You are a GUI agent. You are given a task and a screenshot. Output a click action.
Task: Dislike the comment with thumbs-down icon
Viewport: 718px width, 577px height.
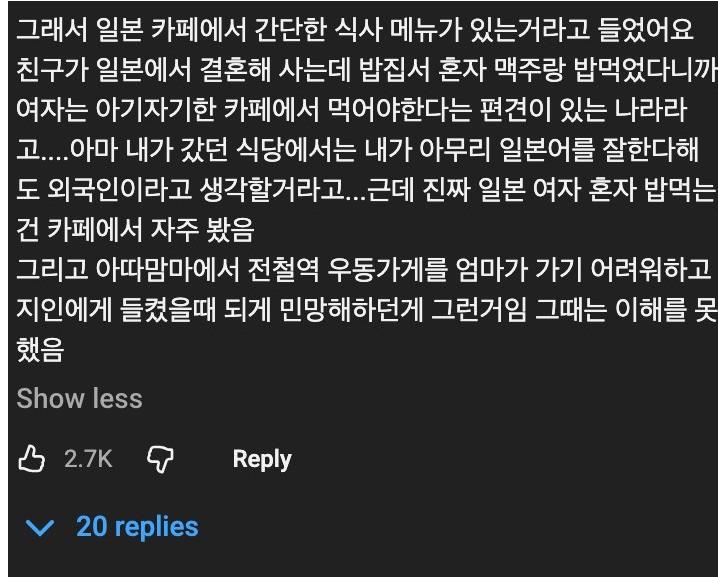coord(160,459)
